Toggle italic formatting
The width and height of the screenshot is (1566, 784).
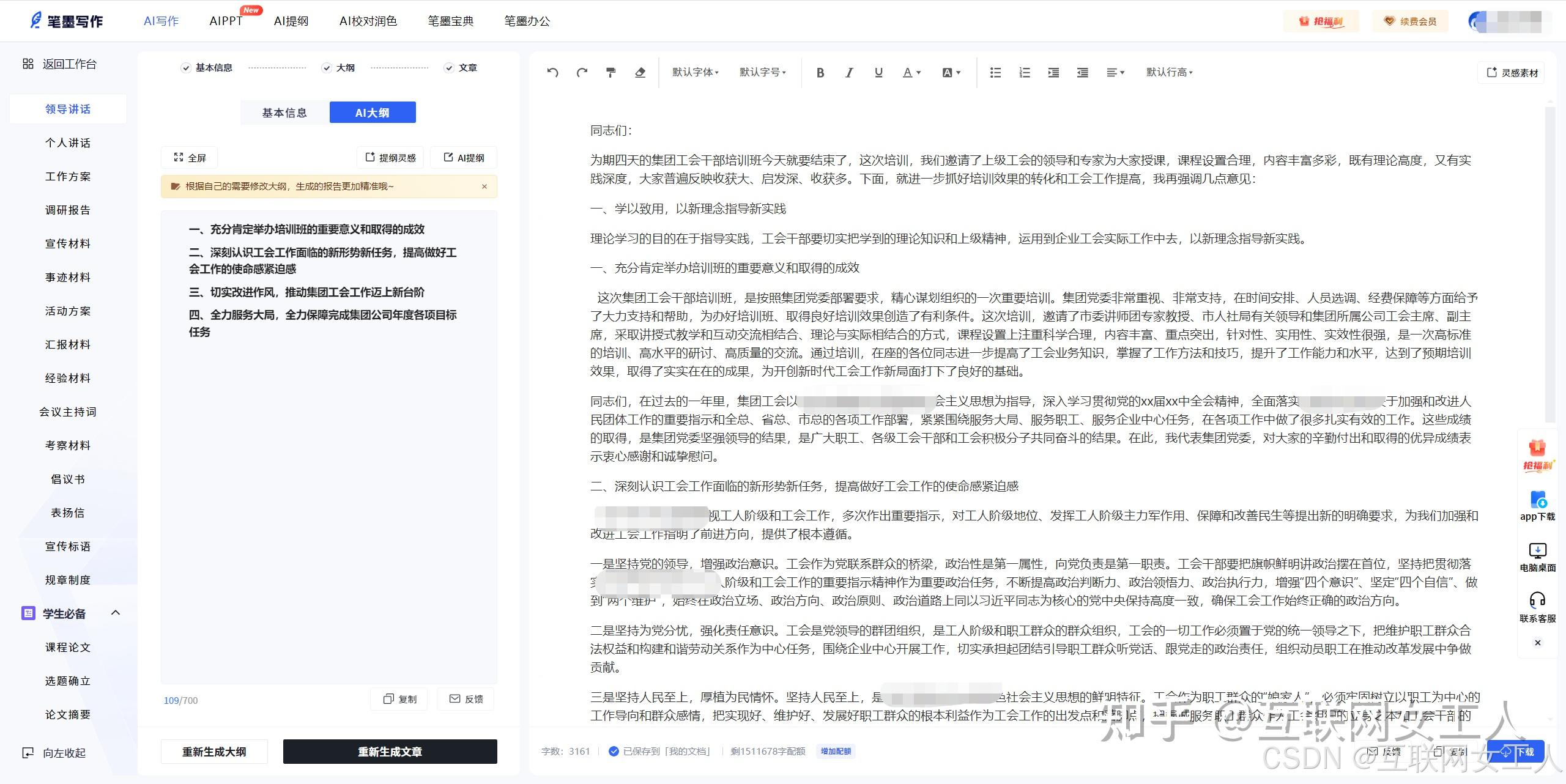[x=849, y=72]
